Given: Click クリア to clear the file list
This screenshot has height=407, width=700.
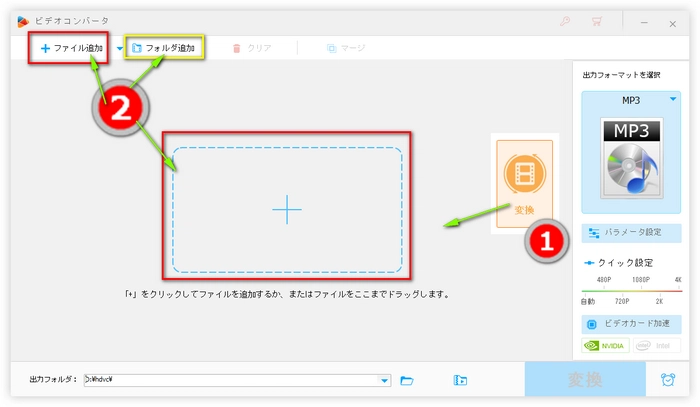Looking at the screenshot, I should coord(251,47).
